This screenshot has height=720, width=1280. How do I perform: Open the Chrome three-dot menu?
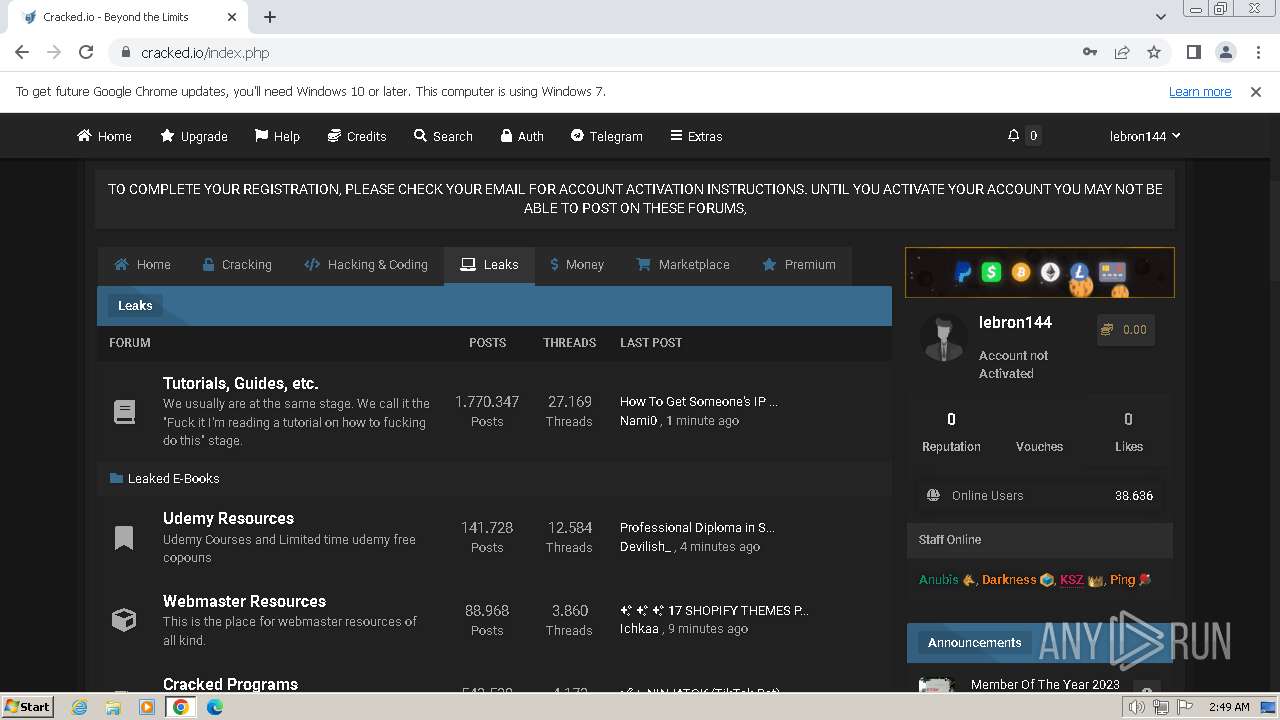point(1257,52)
